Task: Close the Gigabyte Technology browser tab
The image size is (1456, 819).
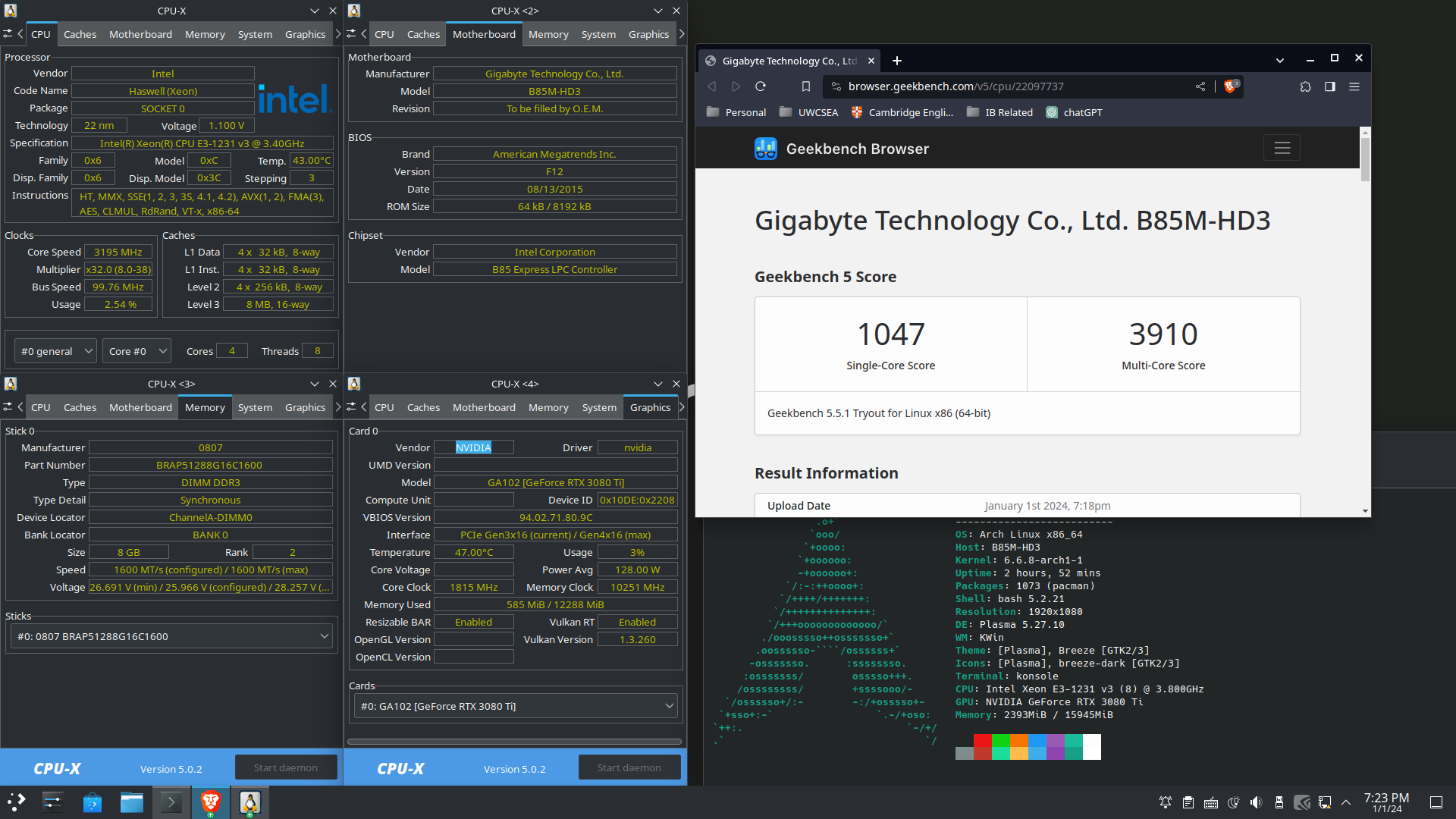Action: pos(871,61)
